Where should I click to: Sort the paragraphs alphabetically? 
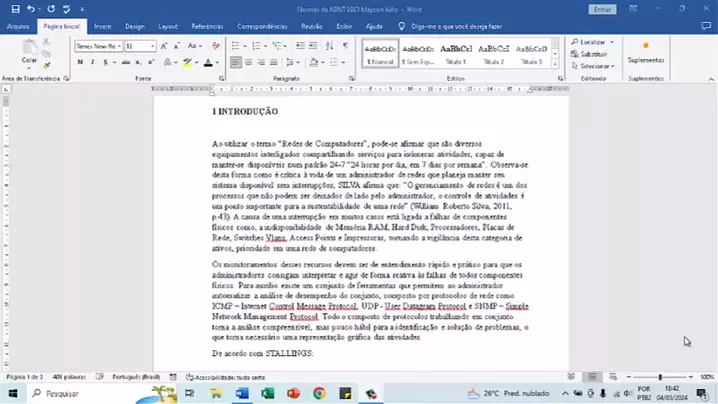pos(329,46)
